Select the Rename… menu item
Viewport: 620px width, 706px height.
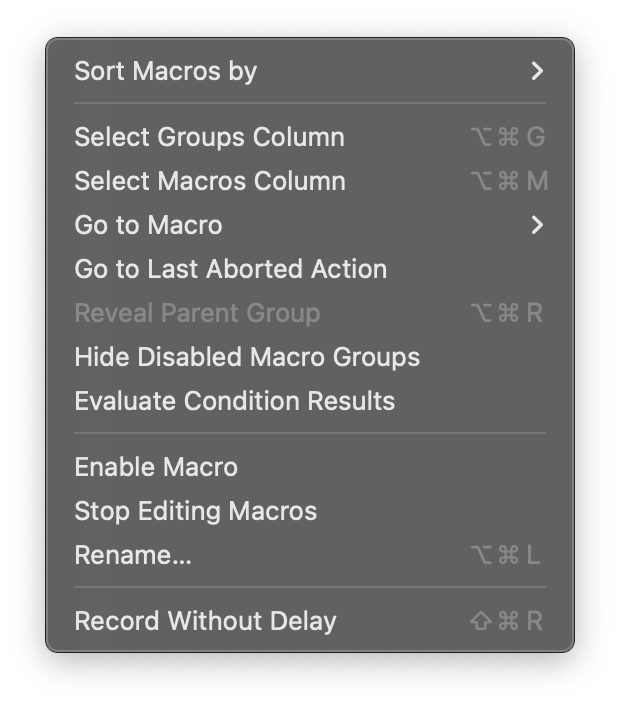(x=133, y=555)
